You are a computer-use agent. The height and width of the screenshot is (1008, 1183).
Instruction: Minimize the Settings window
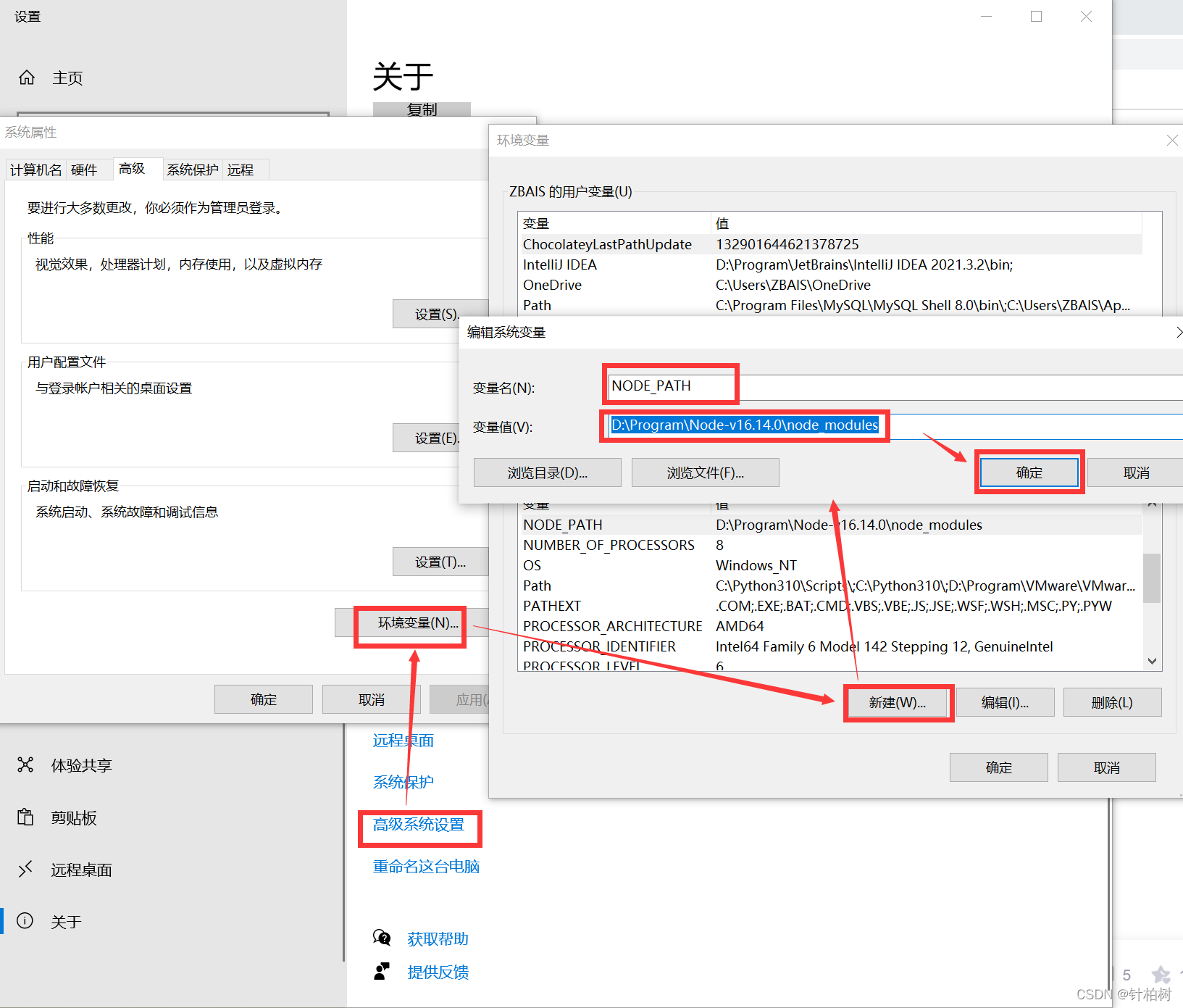986,16
